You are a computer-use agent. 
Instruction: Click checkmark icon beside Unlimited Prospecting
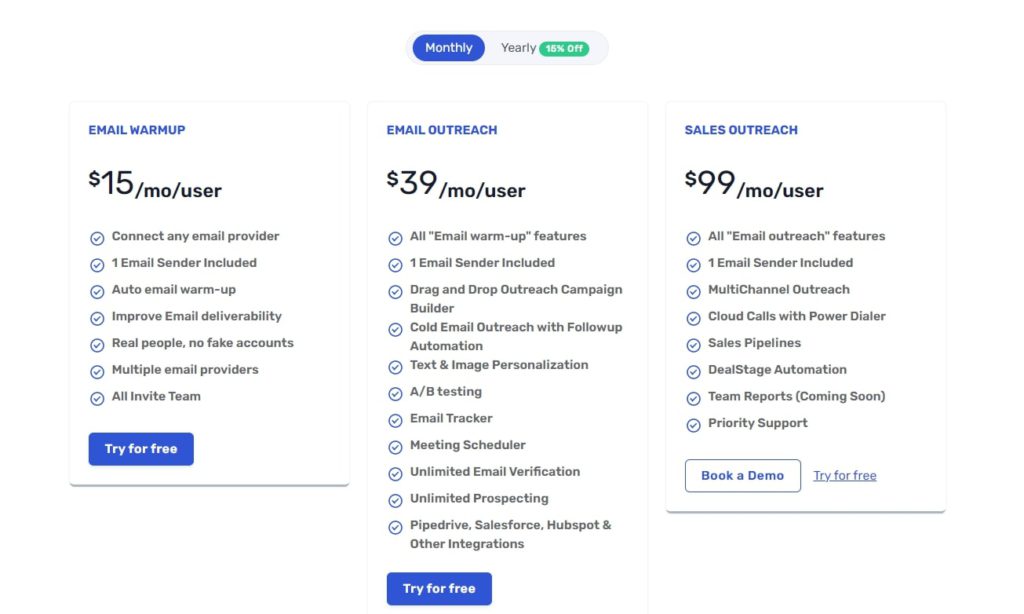point(395,500)
